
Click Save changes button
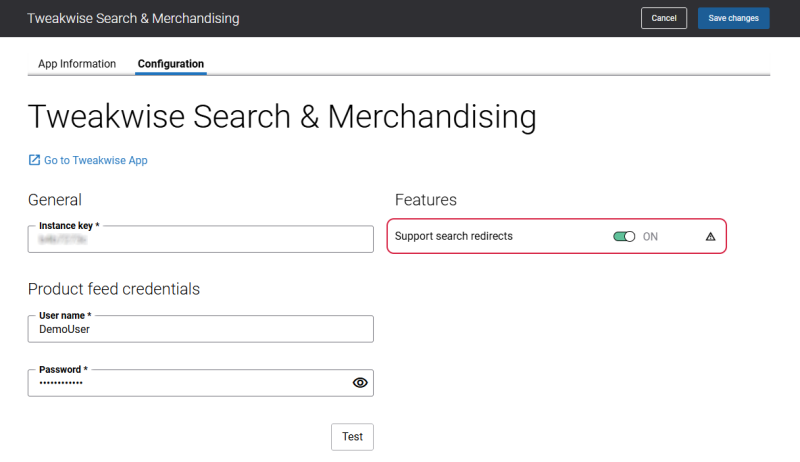tap(734, 18)
